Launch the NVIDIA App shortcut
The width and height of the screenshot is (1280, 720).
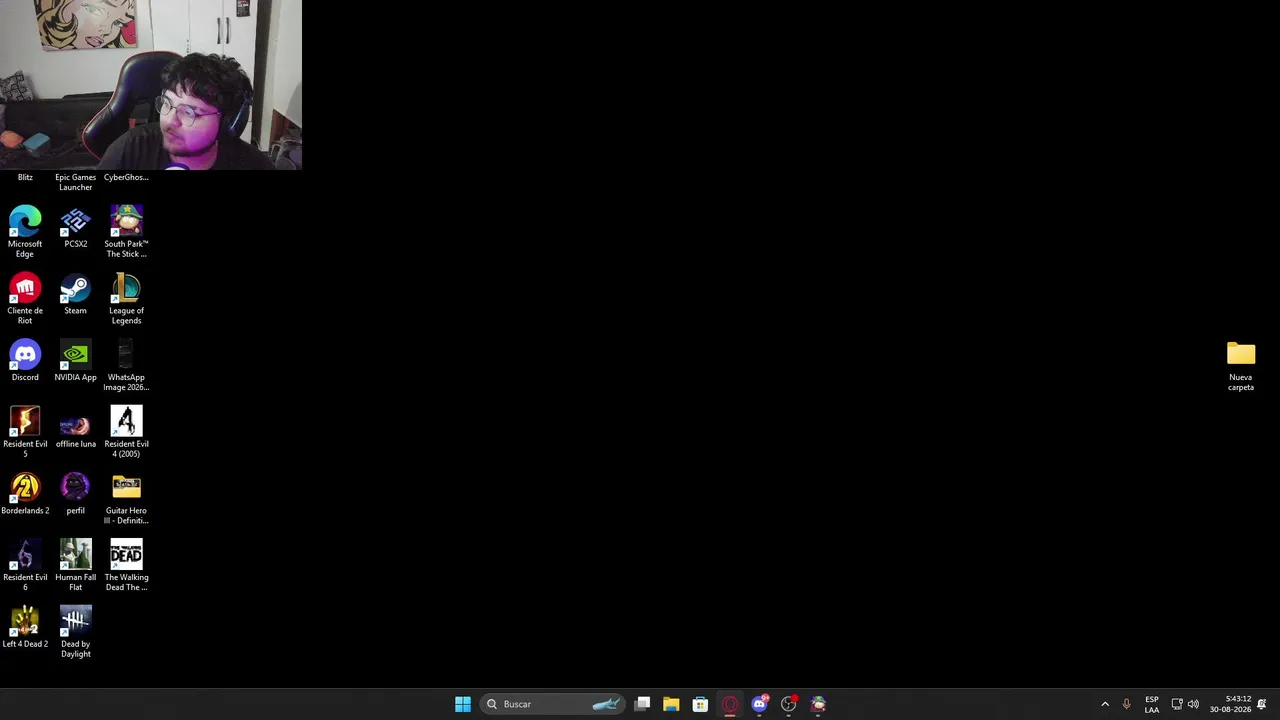click(x=75, y=361)
